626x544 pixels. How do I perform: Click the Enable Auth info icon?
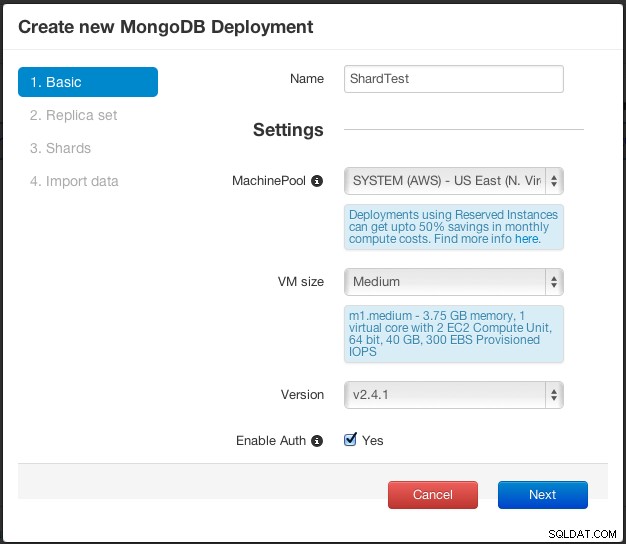317,441
